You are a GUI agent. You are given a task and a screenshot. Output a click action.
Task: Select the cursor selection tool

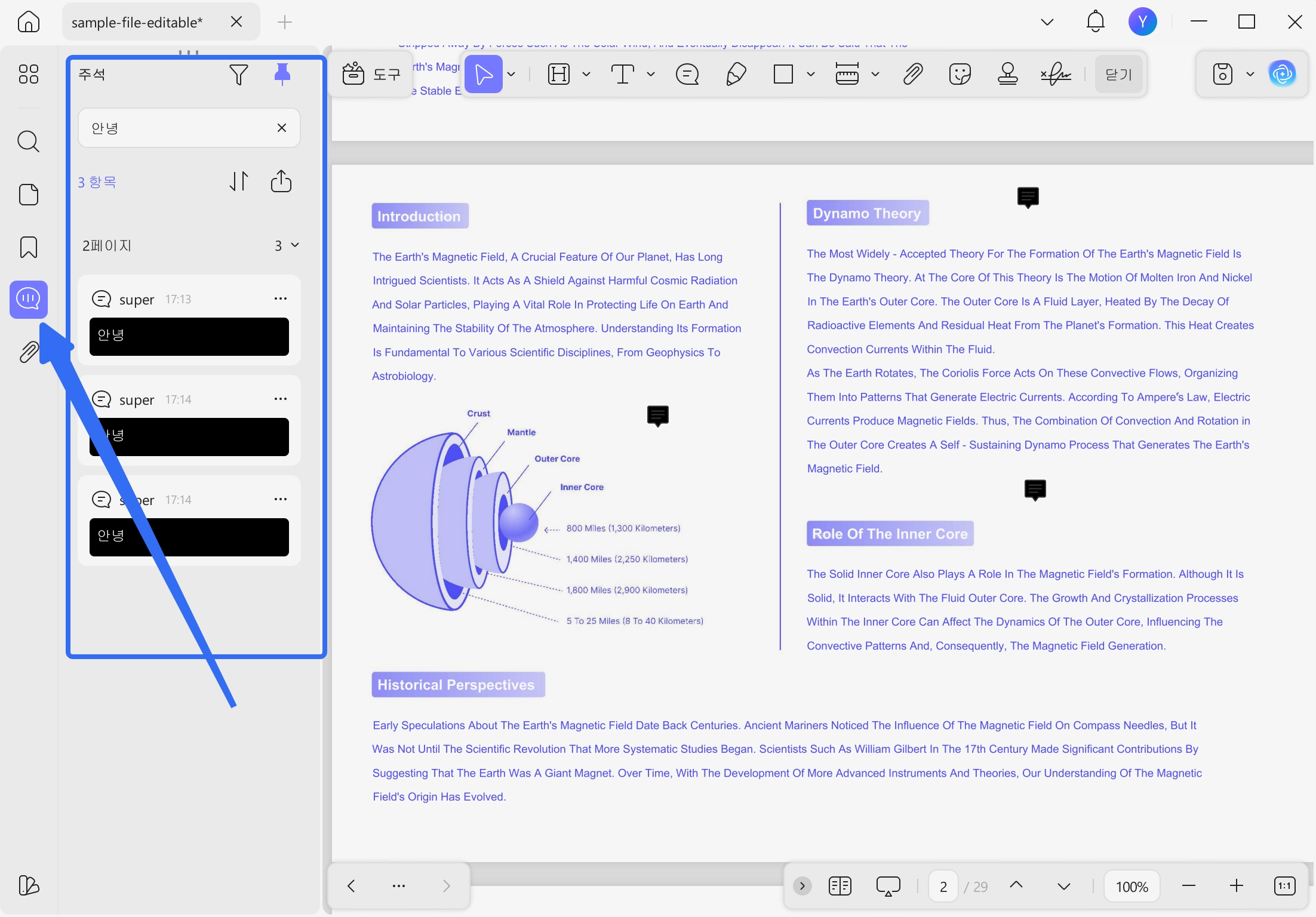point(484,74)
